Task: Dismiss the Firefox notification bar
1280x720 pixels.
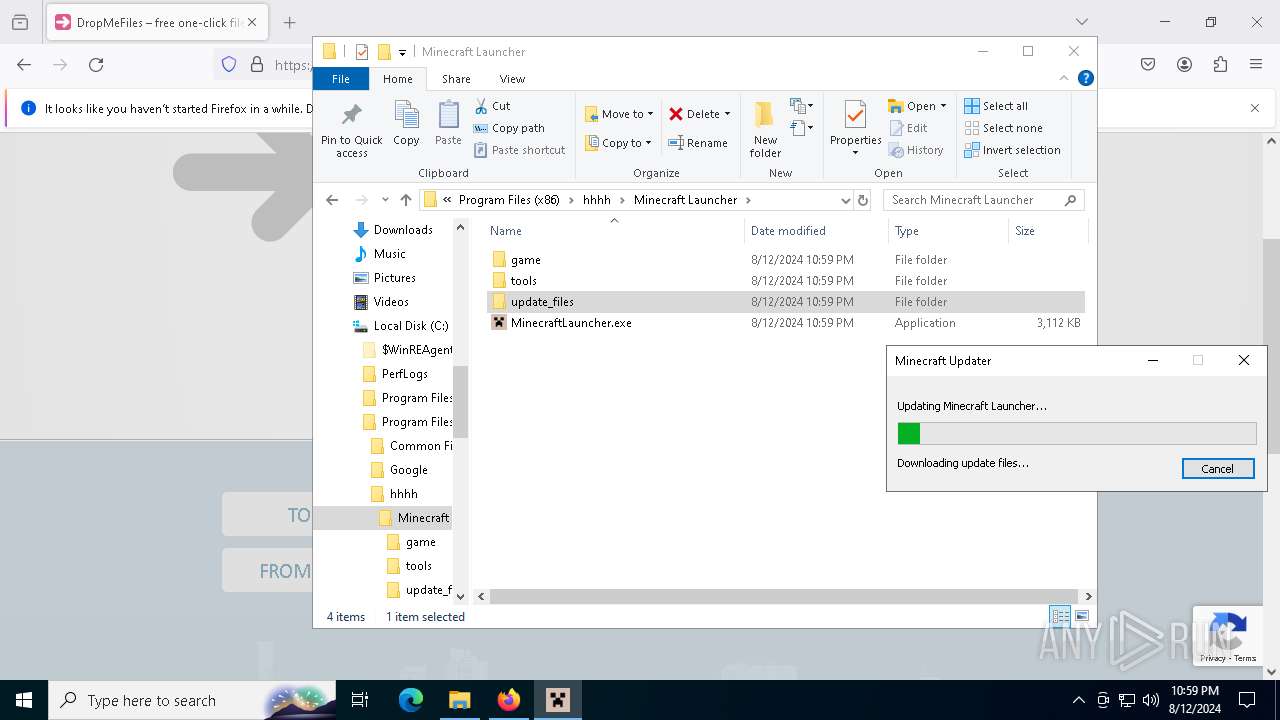Action: tap(1255, 108)
